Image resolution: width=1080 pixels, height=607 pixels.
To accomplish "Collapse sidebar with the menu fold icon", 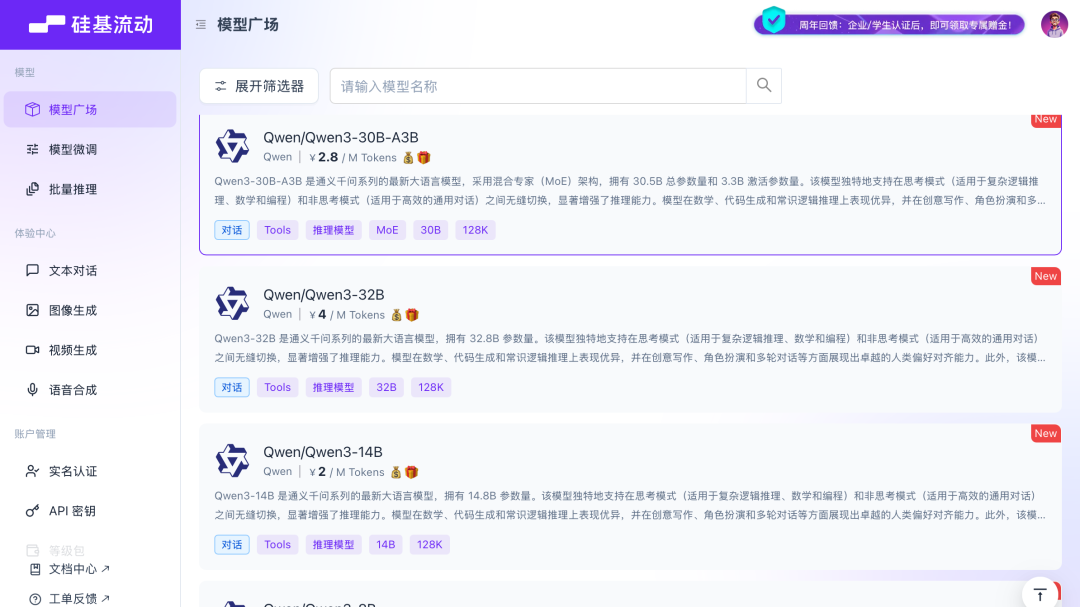I will (200, 25).
